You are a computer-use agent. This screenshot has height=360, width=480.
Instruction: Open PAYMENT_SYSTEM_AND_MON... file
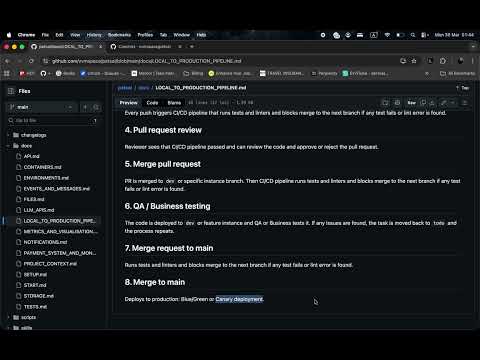59,253
